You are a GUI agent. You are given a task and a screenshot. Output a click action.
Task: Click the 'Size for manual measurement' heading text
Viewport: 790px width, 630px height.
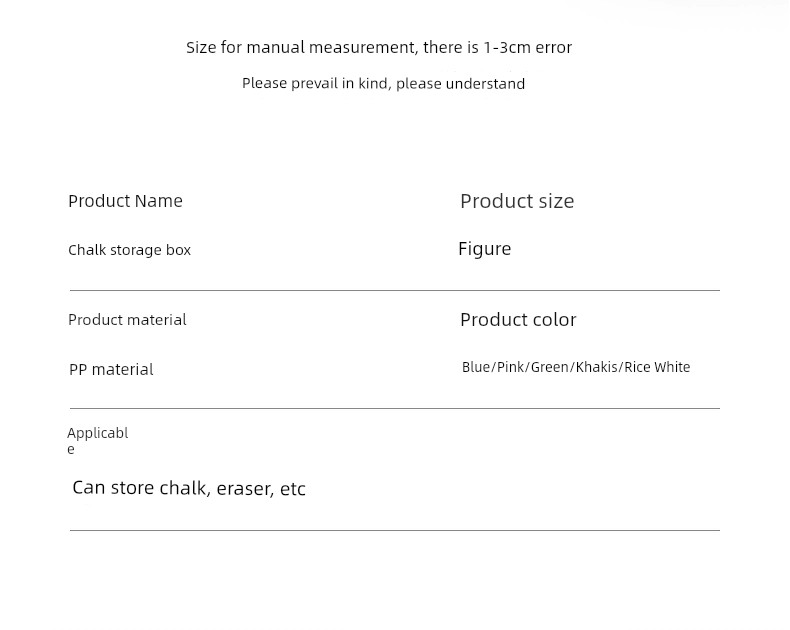tap(379, 47)
